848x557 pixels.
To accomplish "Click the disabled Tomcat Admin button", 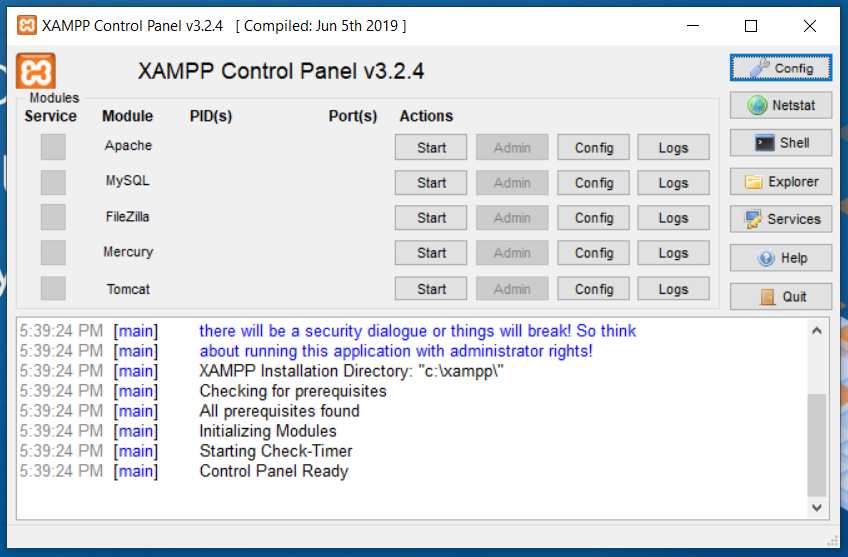I will [512, 289].
